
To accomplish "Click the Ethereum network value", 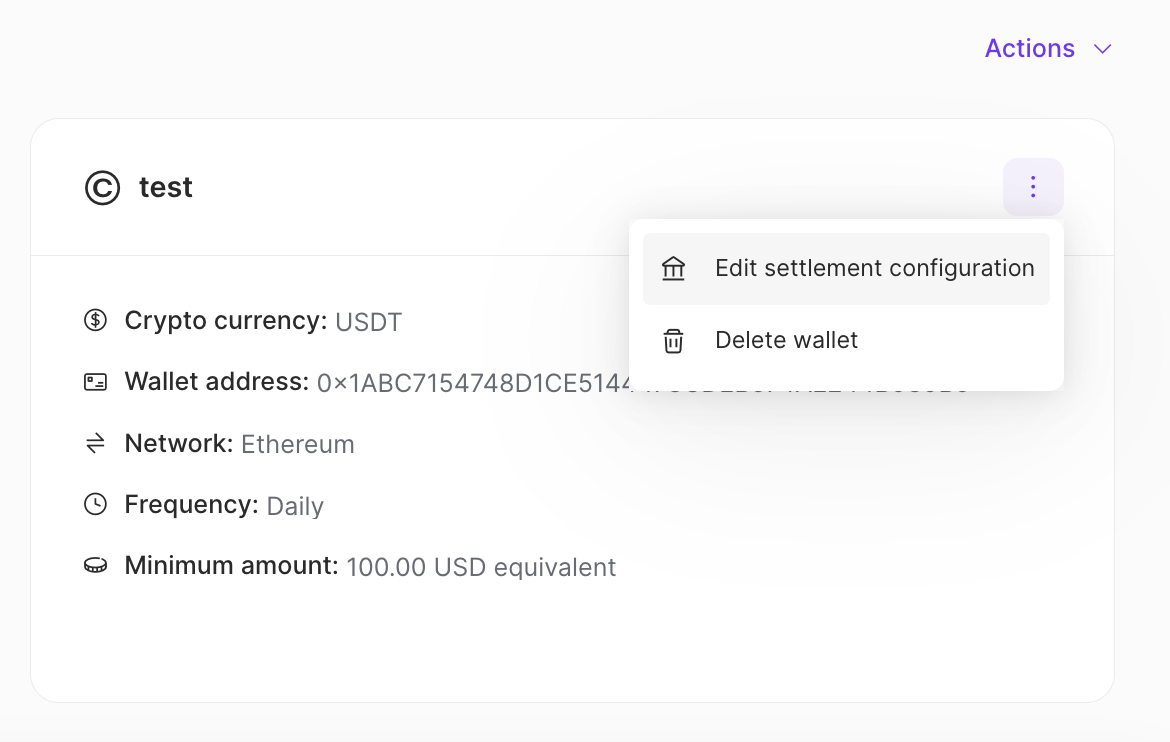I will (298, 443).
